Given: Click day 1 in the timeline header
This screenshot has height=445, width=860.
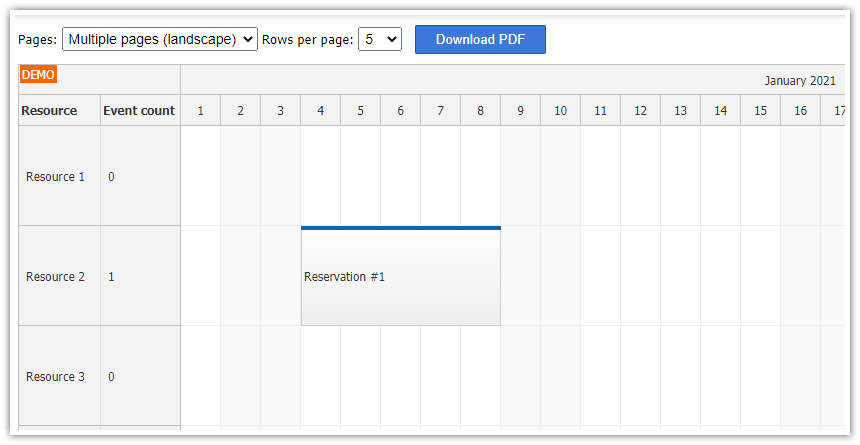Looking at the screenshot, I should pyautogui.click(x=200, y=110).
